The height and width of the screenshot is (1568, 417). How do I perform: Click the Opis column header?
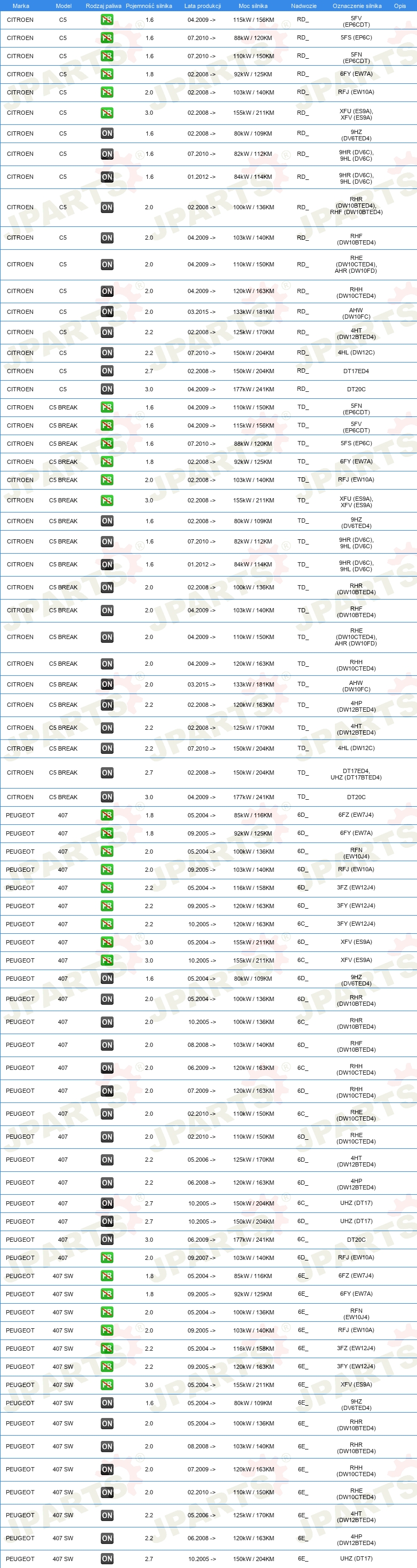tap(399, 5)
